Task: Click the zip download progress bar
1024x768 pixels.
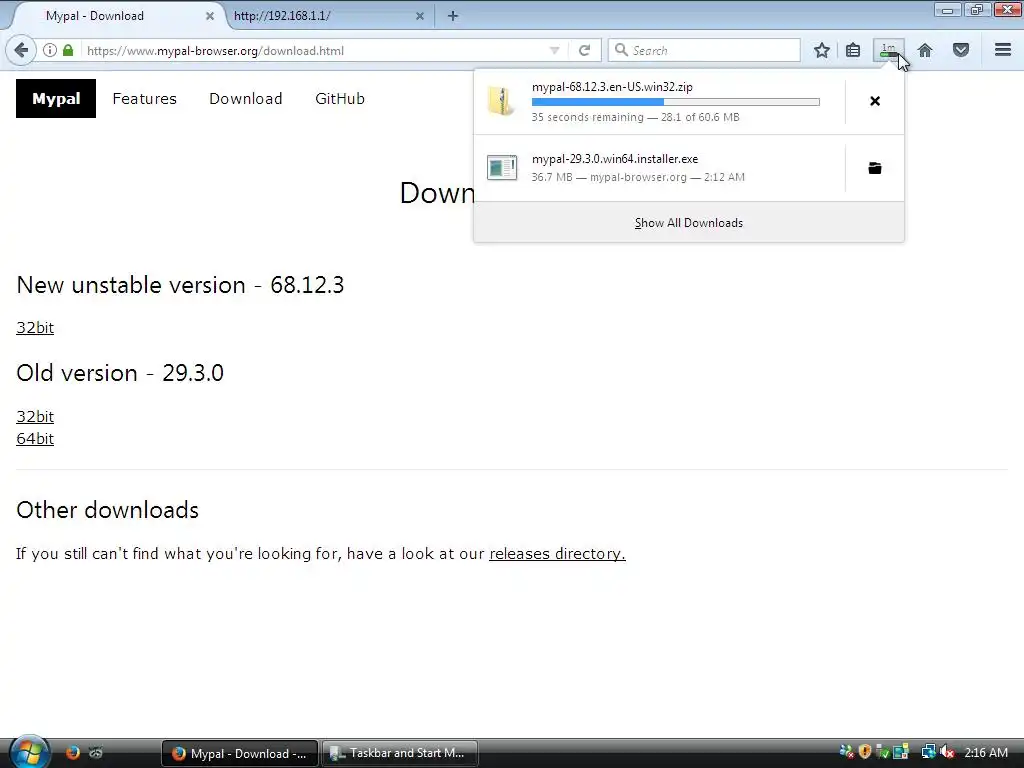Action: (x=675, y=102)
